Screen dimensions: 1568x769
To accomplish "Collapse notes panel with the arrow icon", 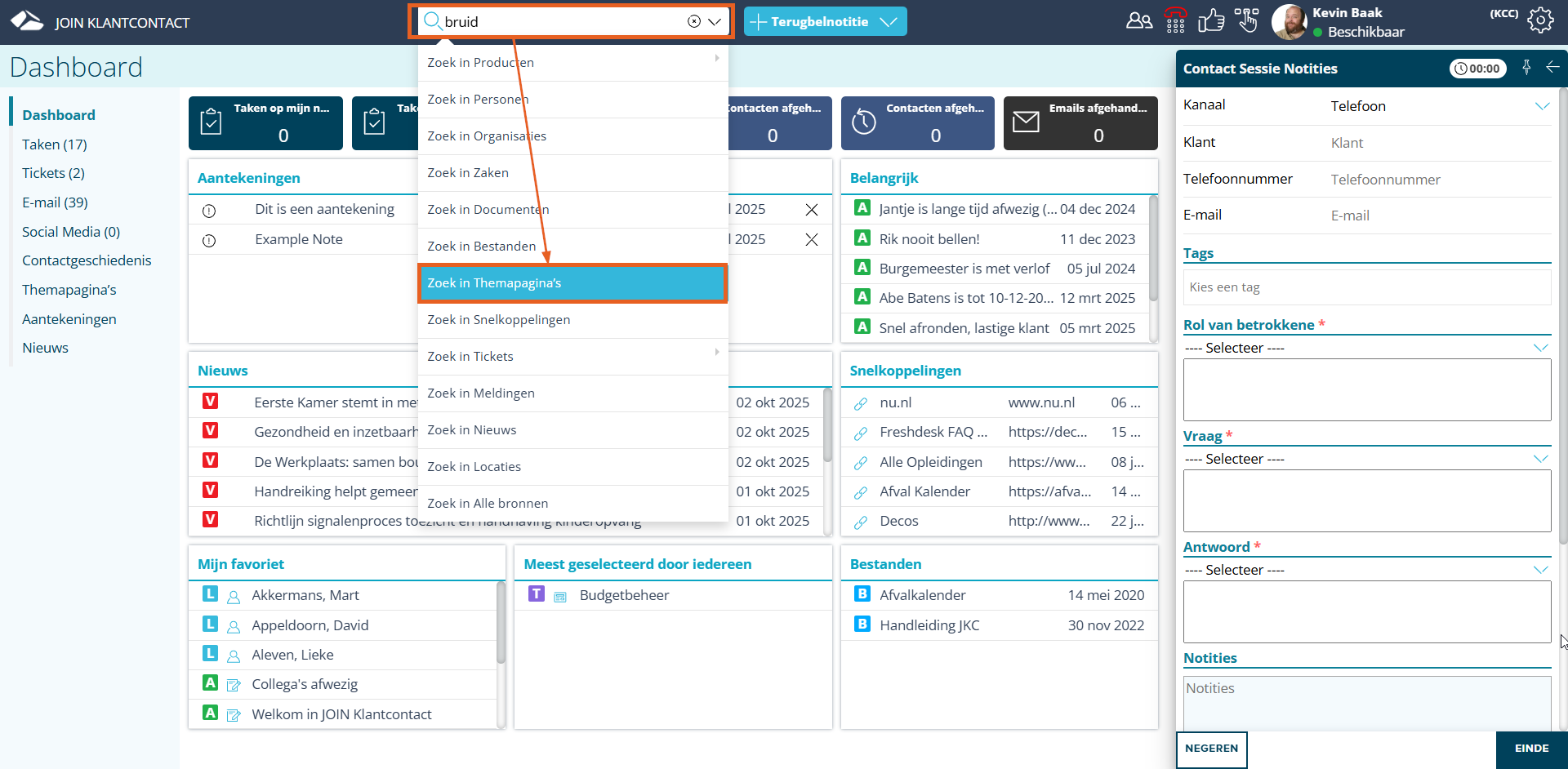I will click(x=1552, y=68).
